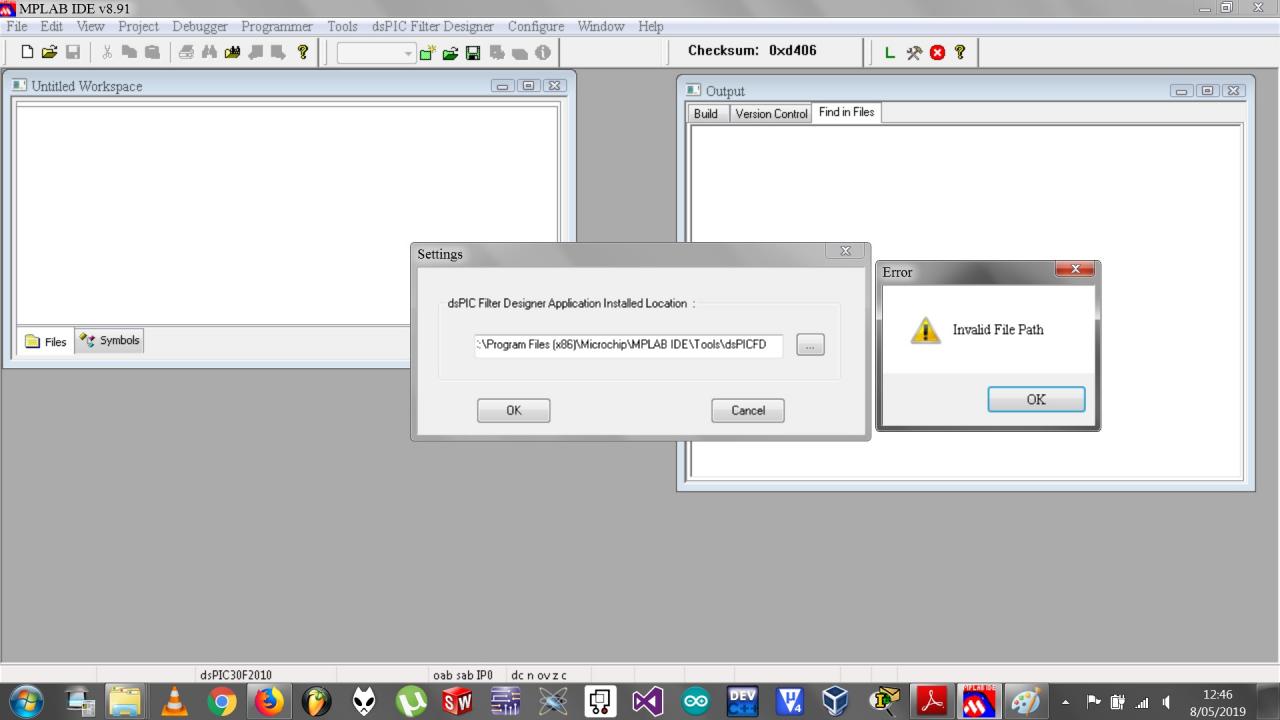Click the 'oab sab IP0' status bar entry
Screen dimensions: 1280x720
point(462,675)
